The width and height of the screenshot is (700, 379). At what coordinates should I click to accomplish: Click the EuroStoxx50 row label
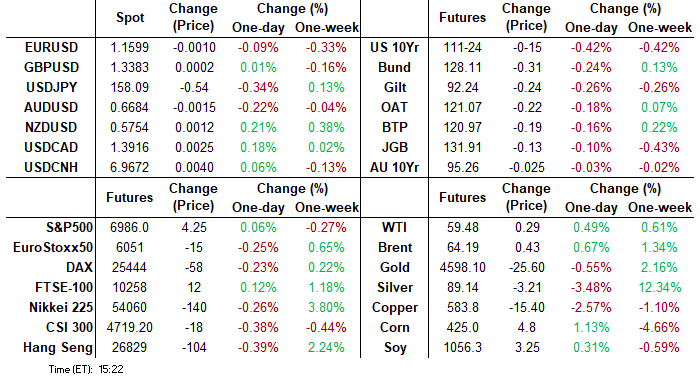pos(53,248)
